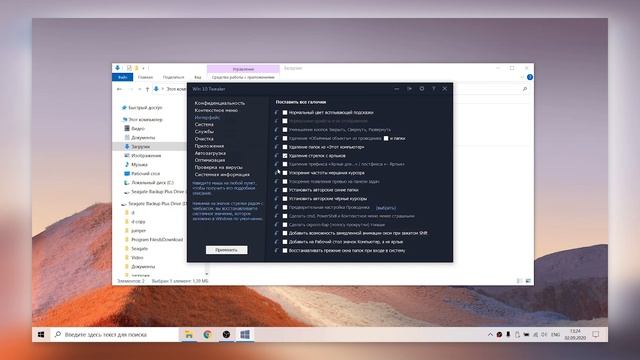The image size is (640, 360).
Task: Tick the «и папки» checkbox
Action: point(386,138)
